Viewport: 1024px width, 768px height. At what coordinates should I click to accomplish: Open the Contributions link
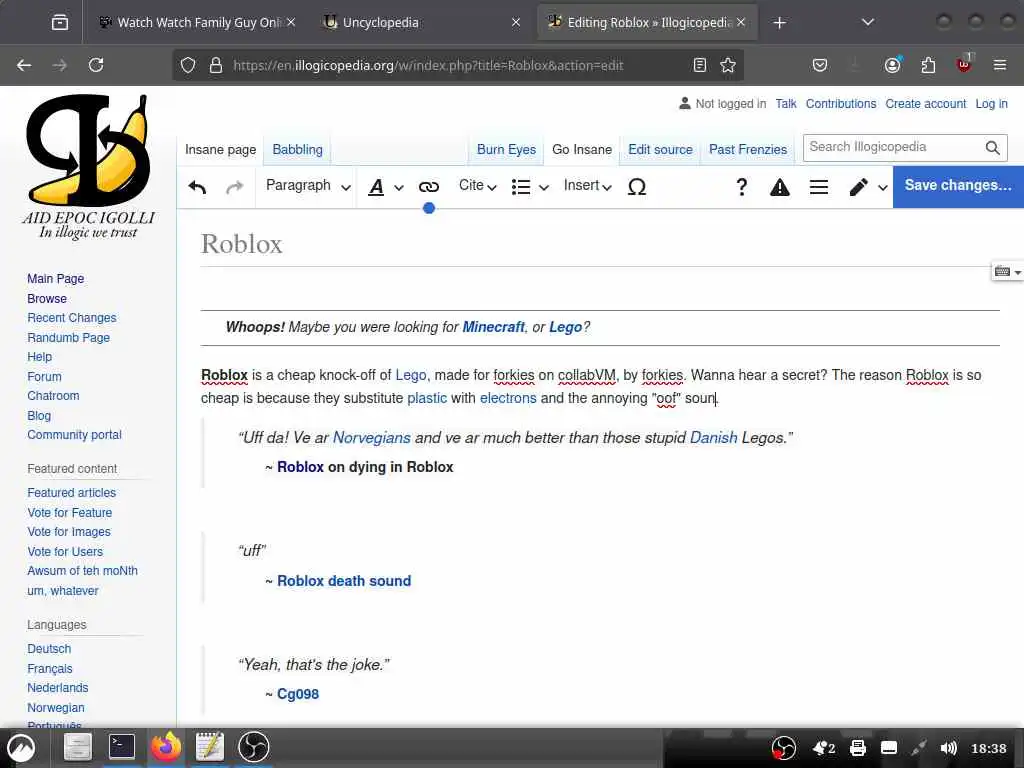point(840,104)
